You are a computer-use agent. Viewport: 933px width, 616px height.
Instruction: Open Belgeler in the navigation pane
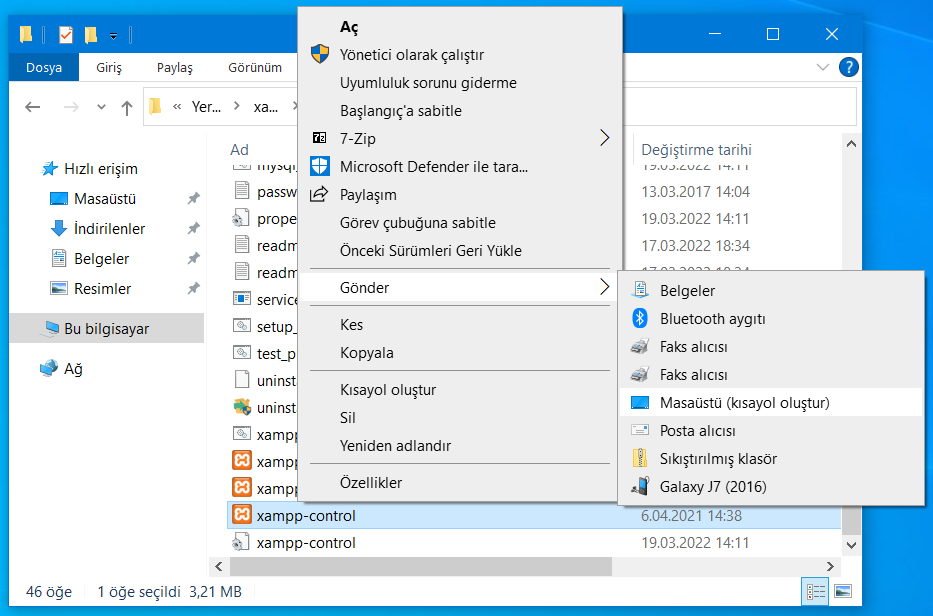click(101, 259)
